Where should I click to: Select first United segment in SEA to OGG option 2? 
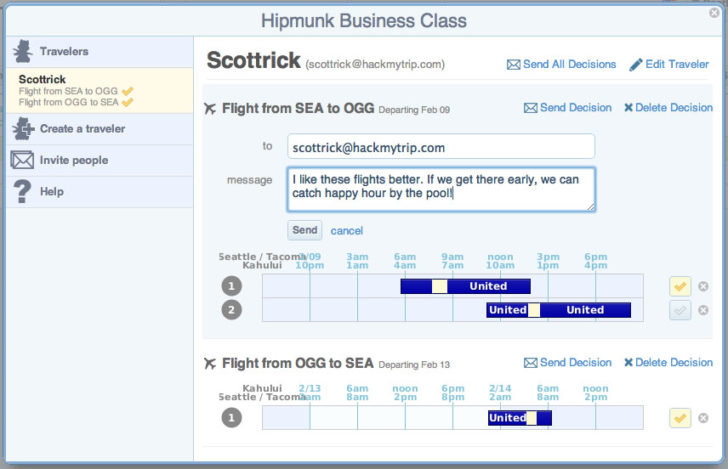(x=507, y=310)
